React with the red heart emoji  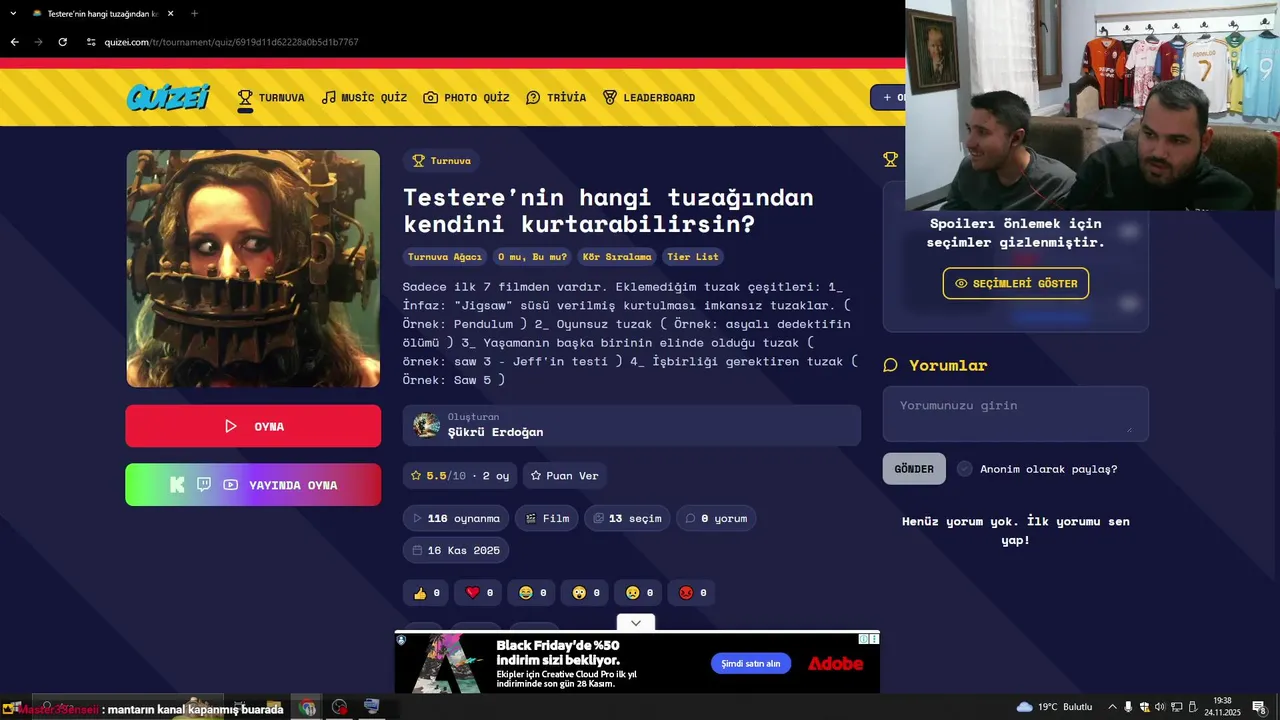click(479, 593)
